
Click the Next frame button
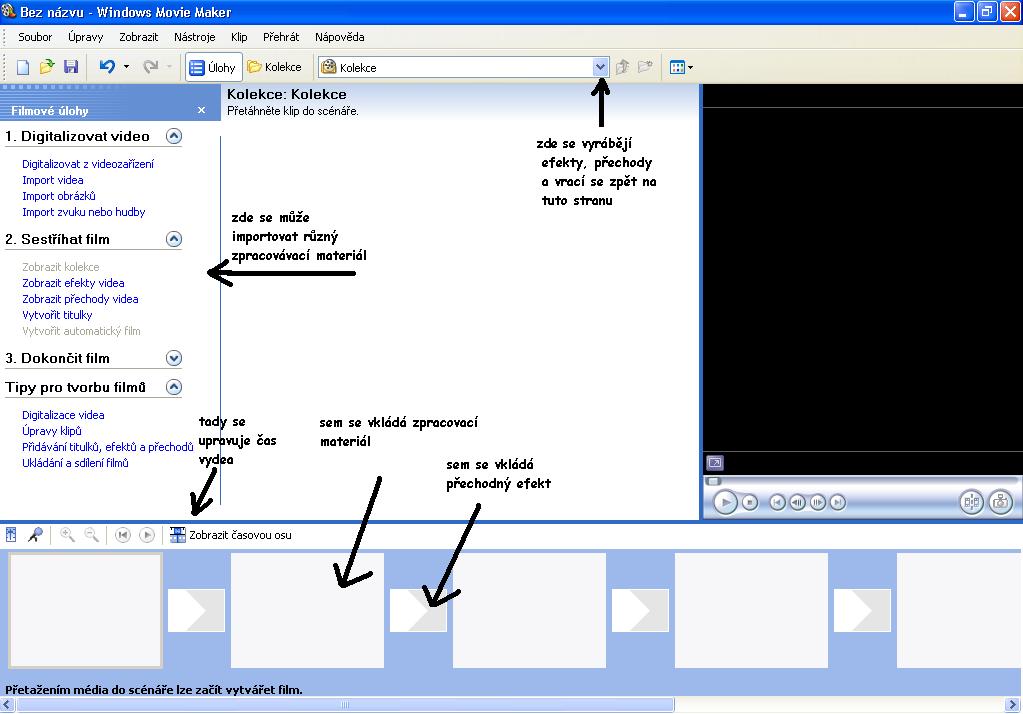coord(817,502)
